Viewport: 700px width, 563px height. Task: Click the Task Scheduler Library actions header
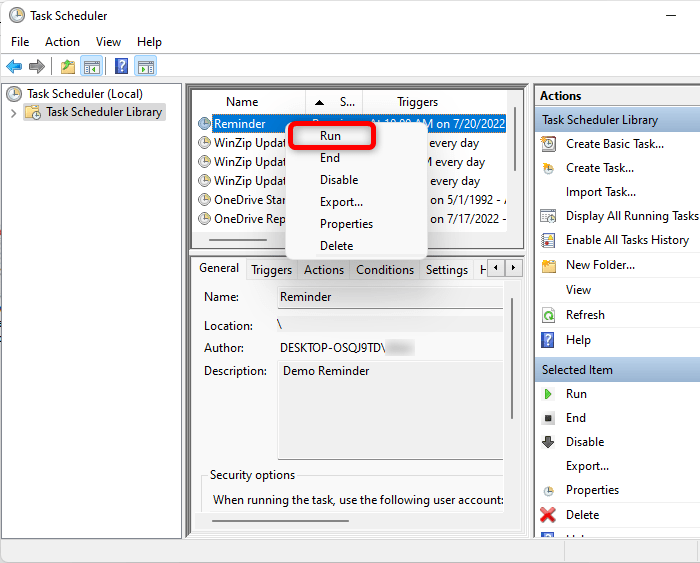click(618, 120)
